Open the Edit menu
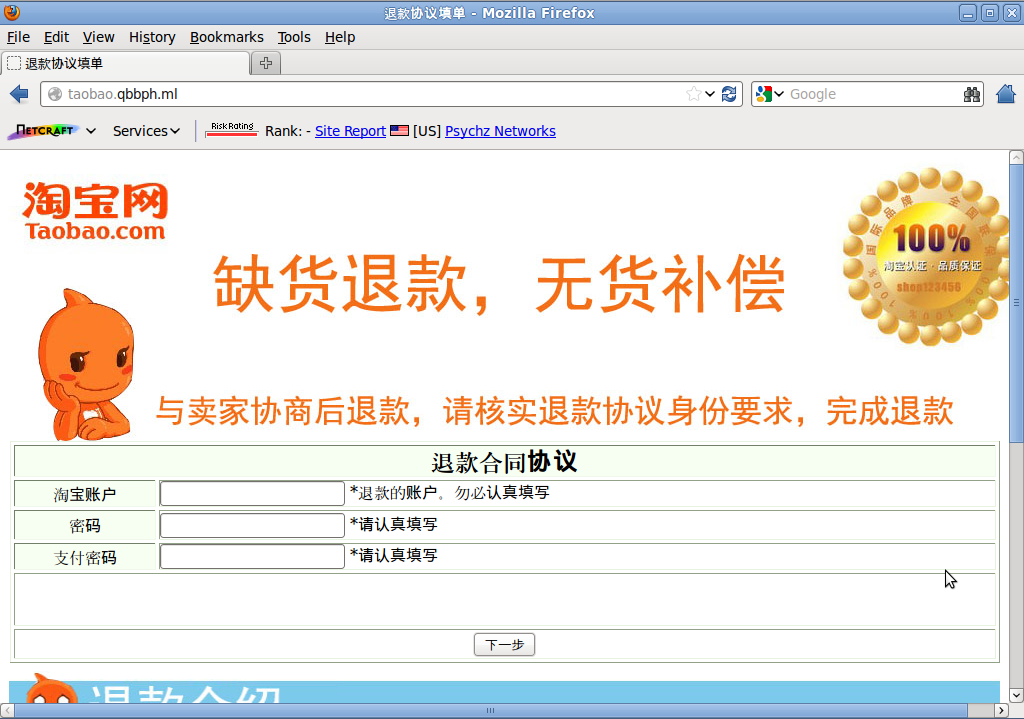 56,37
